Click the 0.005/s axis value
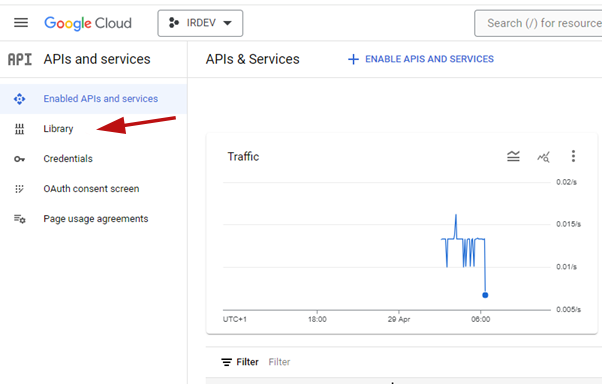Viewport: 602px width, 384px height. pos(569,309)
